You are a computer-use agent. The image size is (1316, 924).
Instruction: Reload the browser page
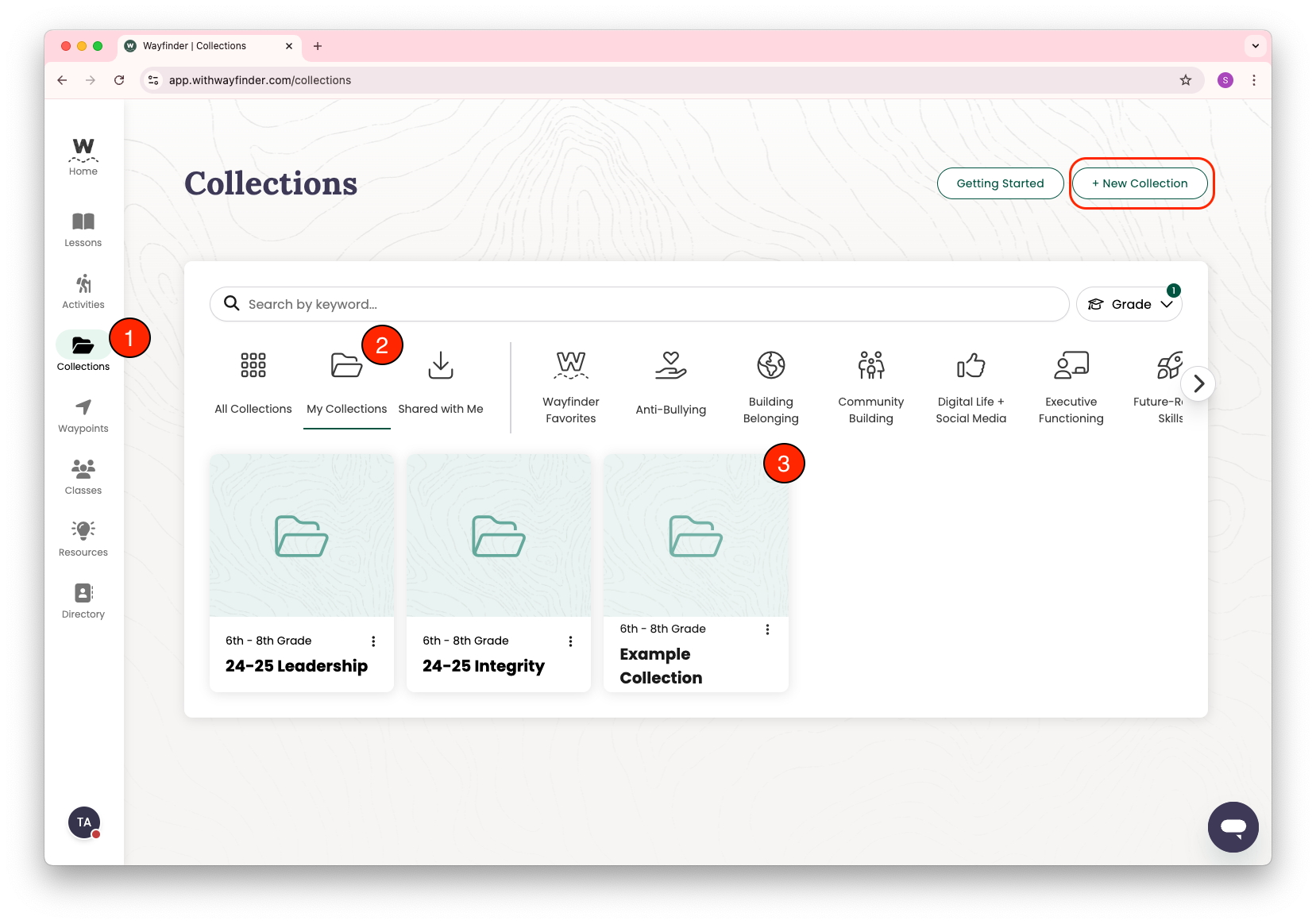119,80
